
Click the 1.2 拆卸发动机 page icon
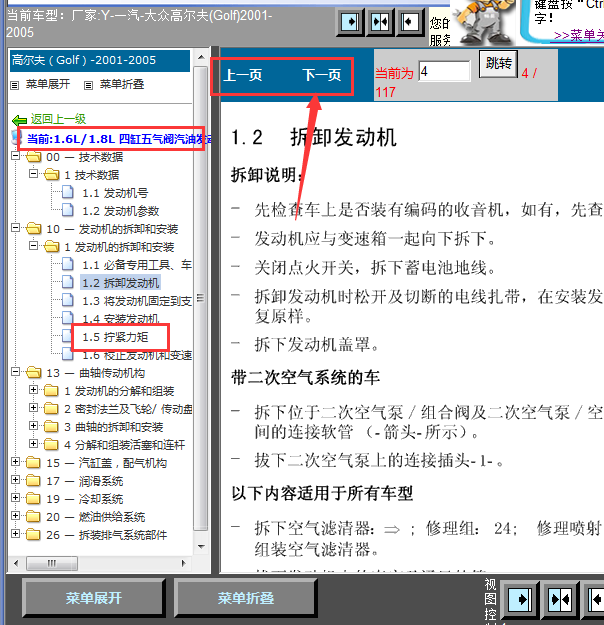68,282
